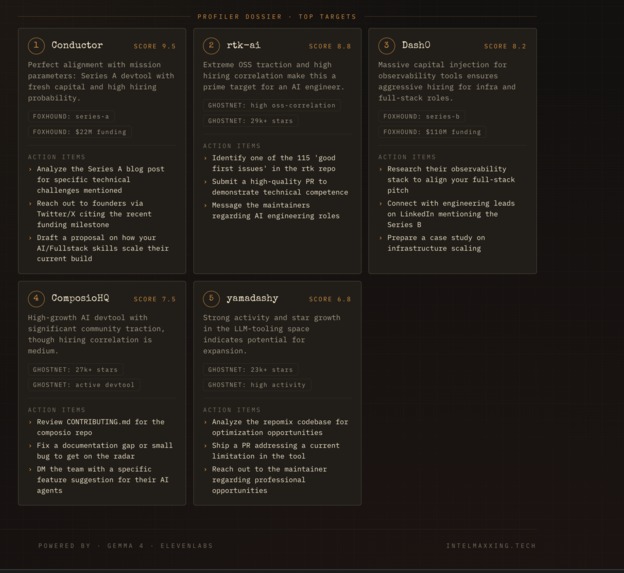Select the FOXHOUND: $110M funding tag
This screenshot has width=624, height=573.
(432, 132)
